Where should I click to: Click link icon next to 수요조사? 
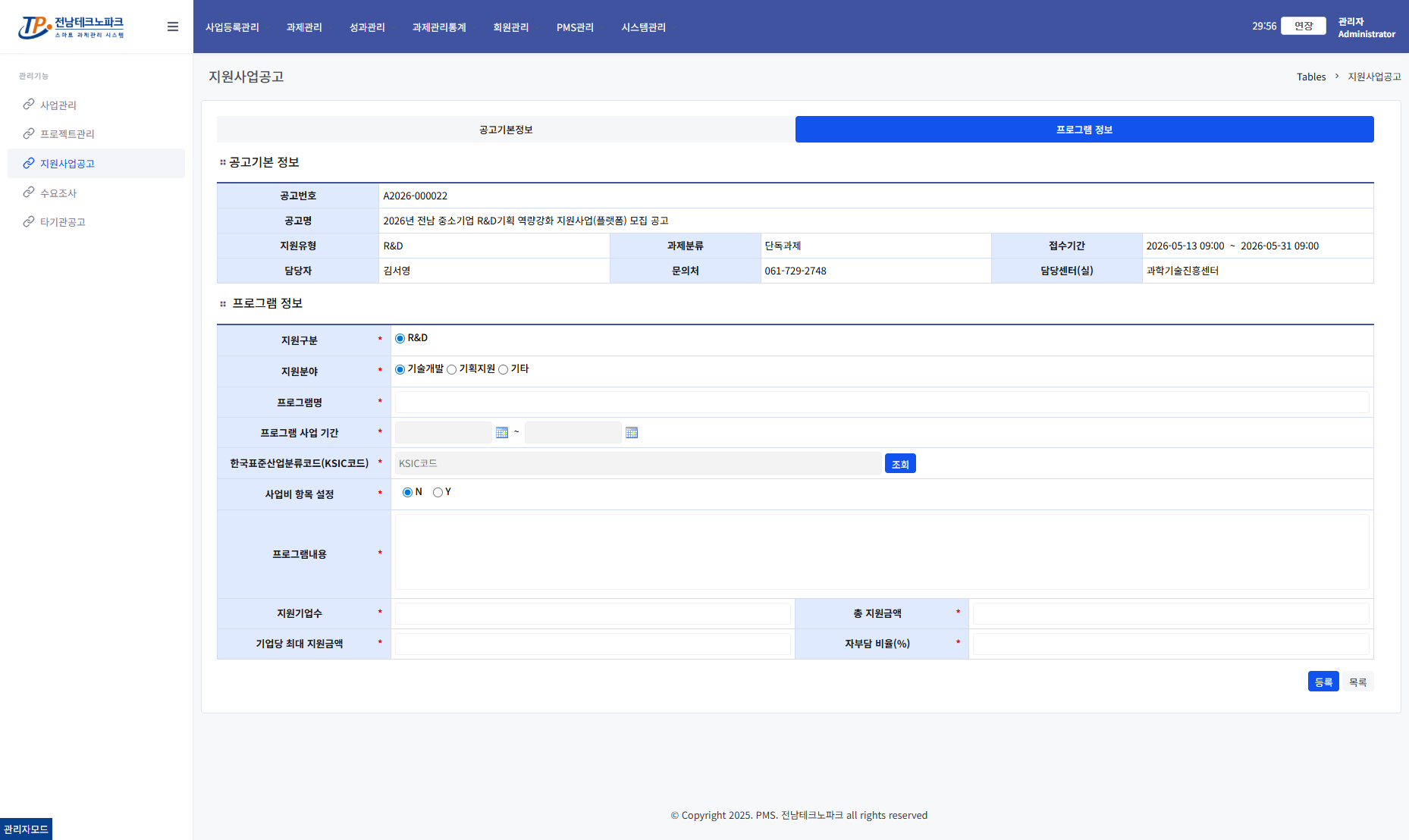[29, 192]
